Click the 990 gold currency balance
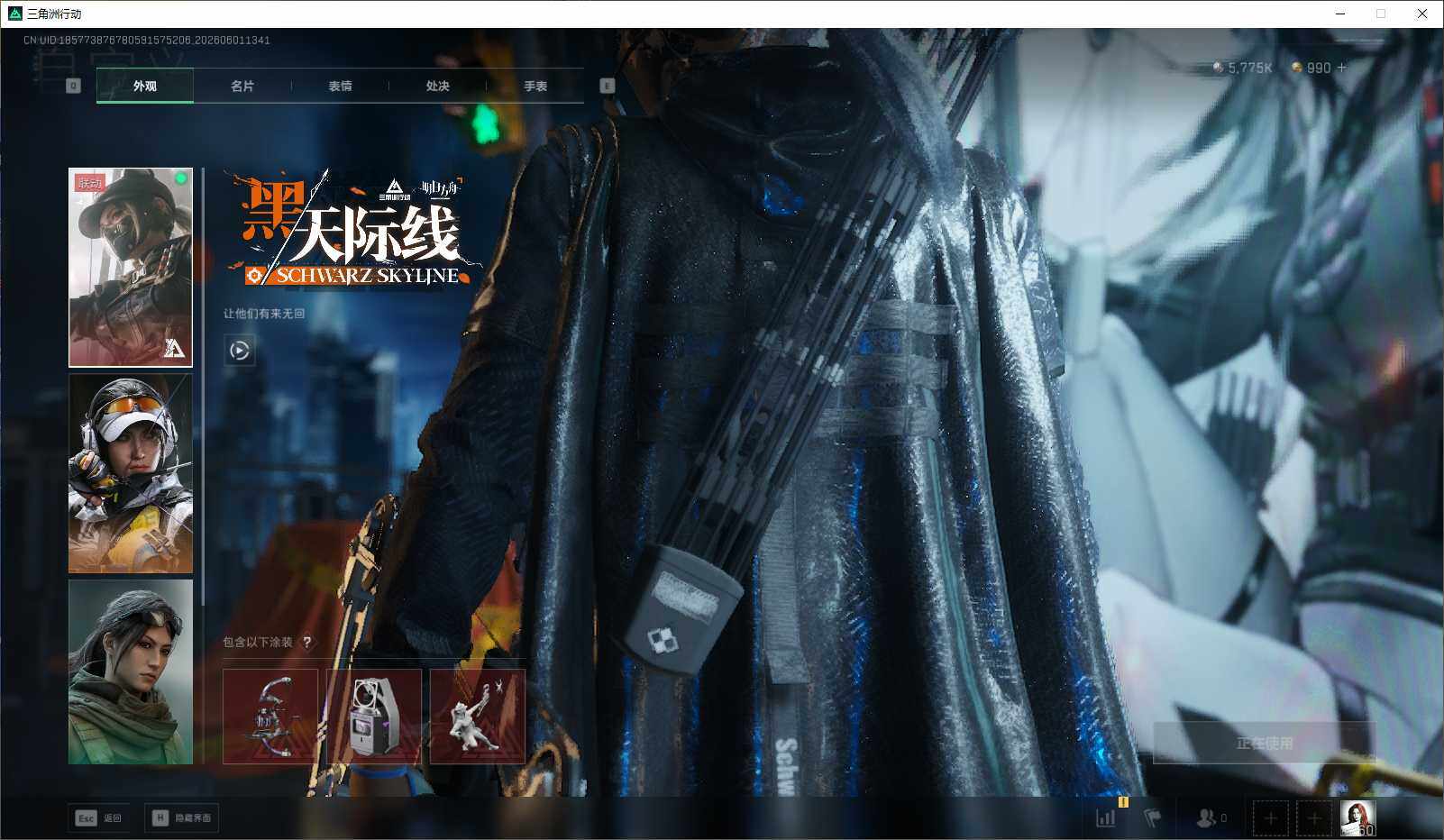Screen dimensions: 1444x840 pyautogui.click(x=1311, y=68)
